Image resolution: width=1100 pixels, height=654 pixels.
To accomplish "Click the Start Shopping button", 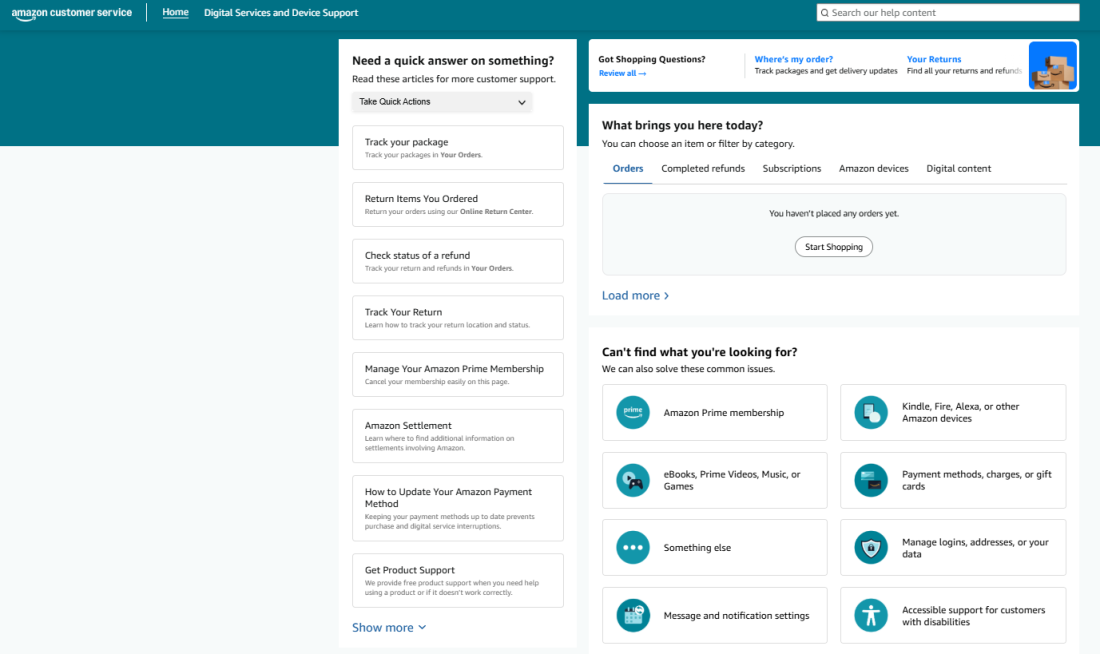I will click(x=833, y=247).
